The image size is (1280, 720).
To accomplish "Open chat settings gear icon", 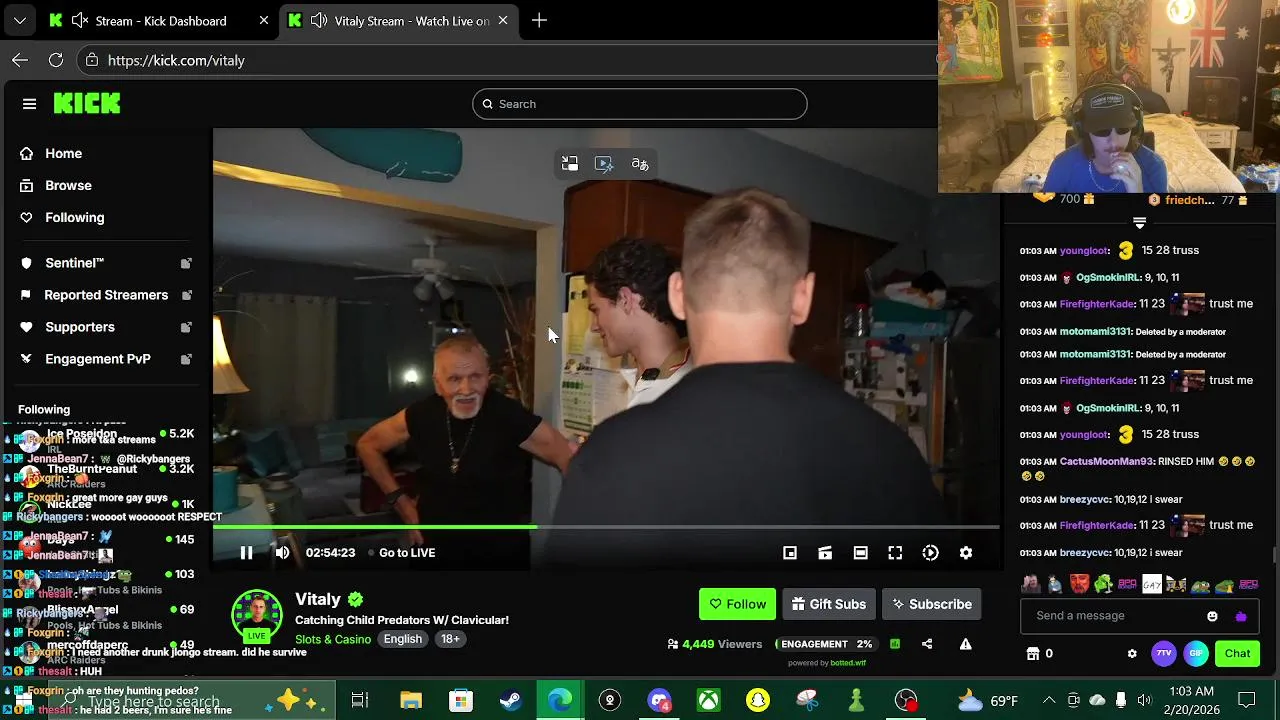I will (1132, 653).
